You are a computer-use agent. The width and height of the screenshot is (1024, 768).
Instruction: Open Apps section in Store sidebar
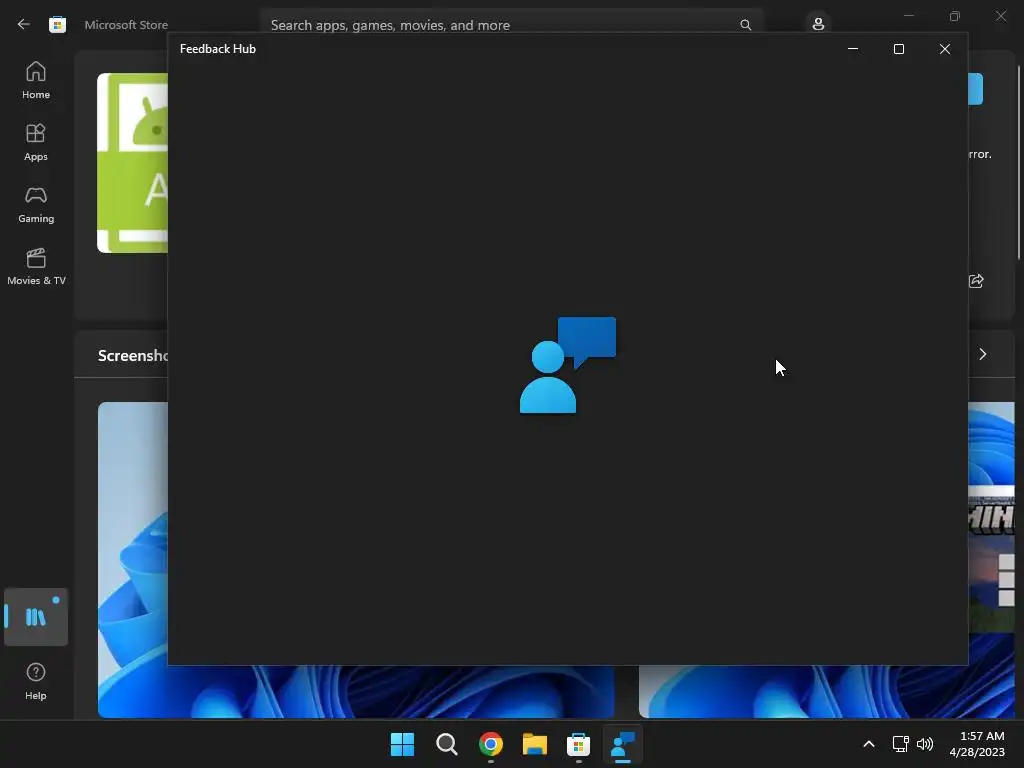[x=36, y=142]
